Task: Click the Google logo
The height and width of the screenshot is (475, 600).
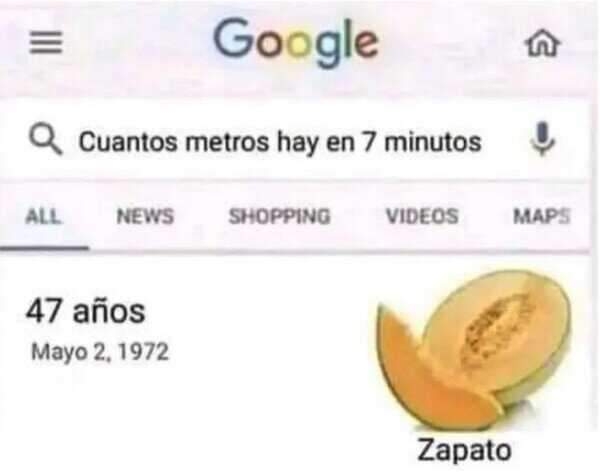Action: [x=296, y=42]
